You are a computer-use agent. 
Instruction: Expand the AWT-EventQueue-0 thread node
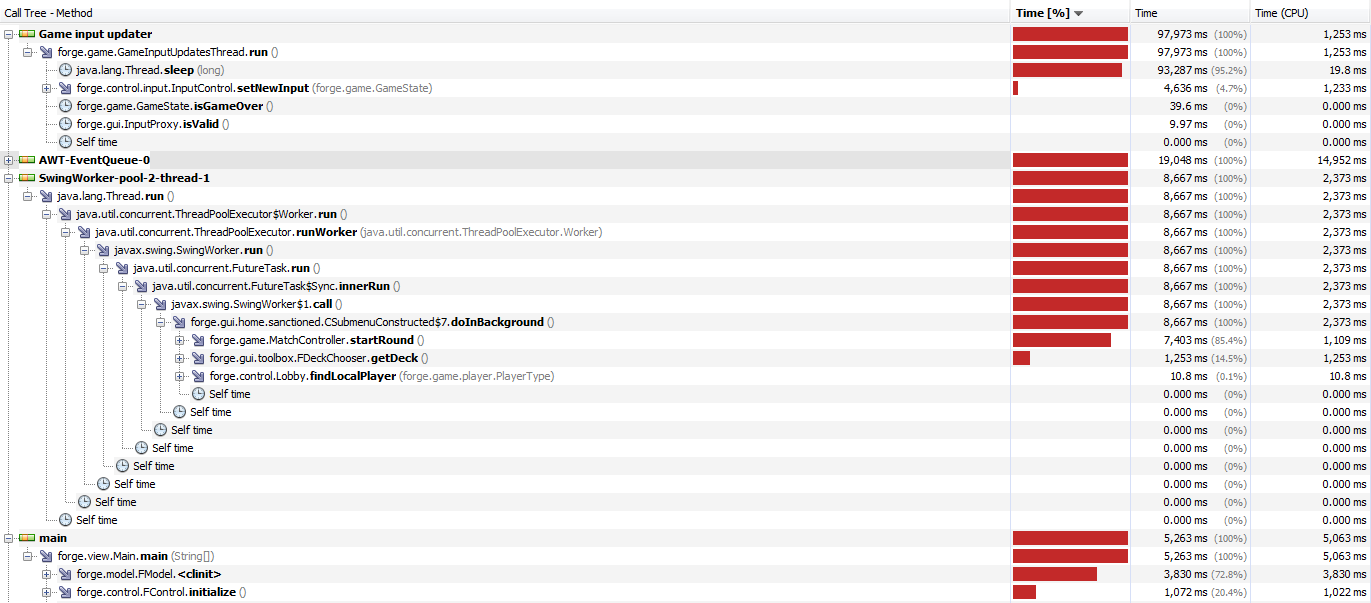click(x=9, y=160)
